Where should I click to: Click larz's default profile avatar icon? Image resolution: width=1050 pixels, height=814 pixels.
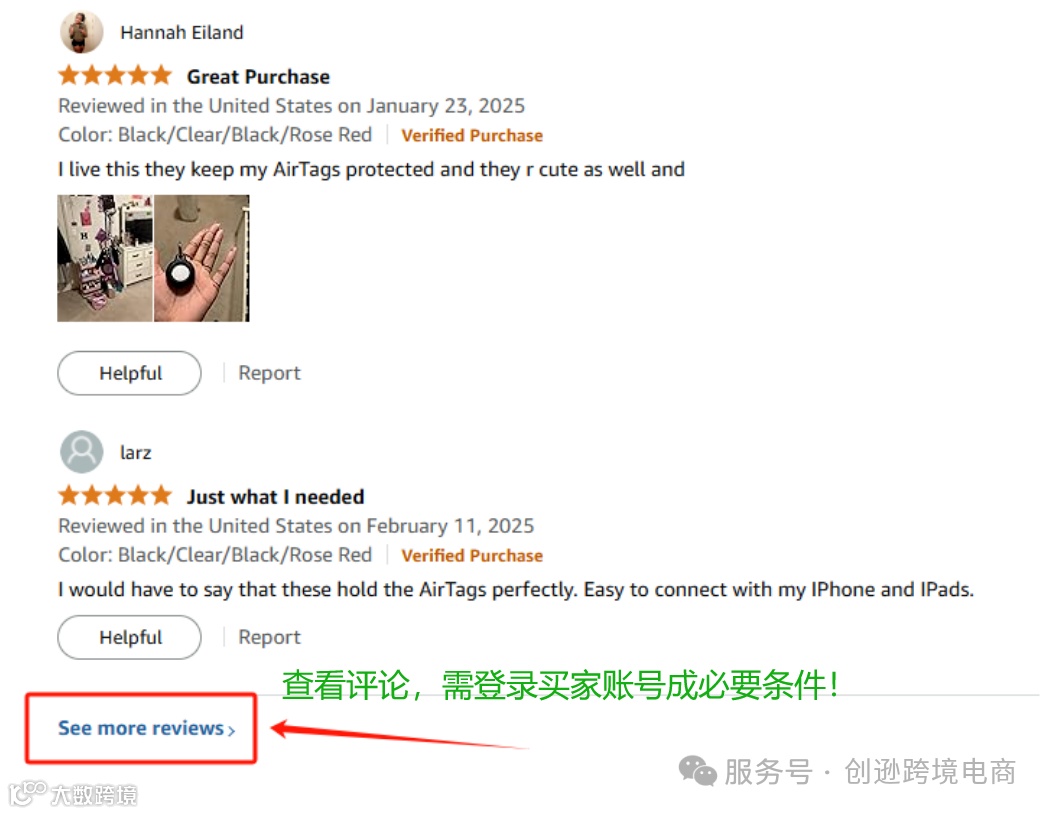click(82, 452)
